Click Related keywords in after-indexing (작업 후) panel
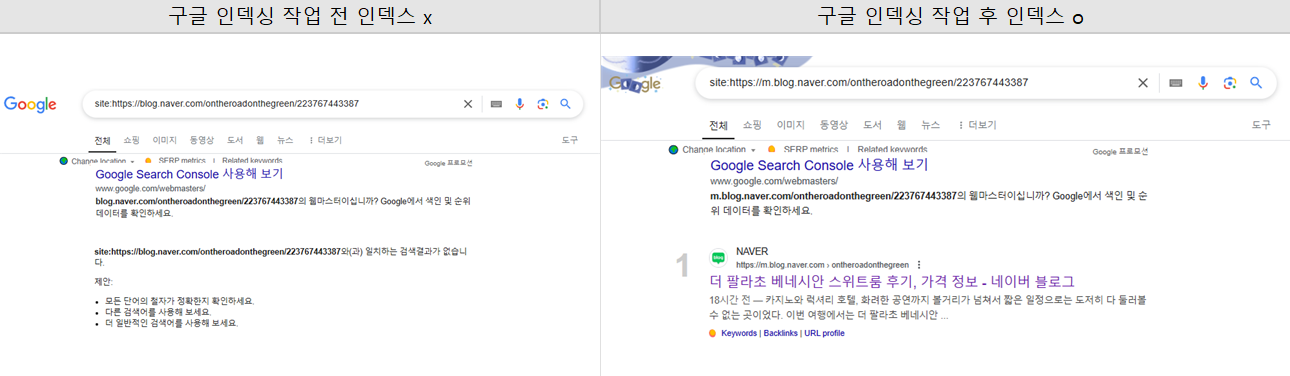1290x376 pixels. pyautogui.click(x=891, y=149)
